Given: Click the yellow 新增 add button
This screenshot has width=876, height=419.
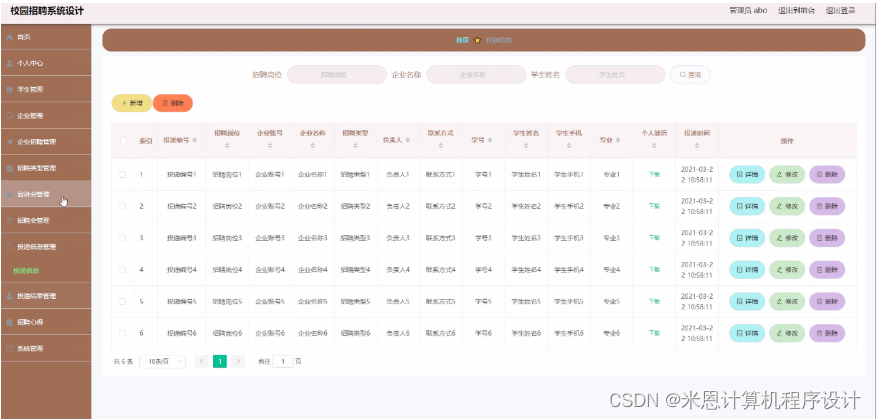Looking at the screenshot, I should tap(132, 103).
